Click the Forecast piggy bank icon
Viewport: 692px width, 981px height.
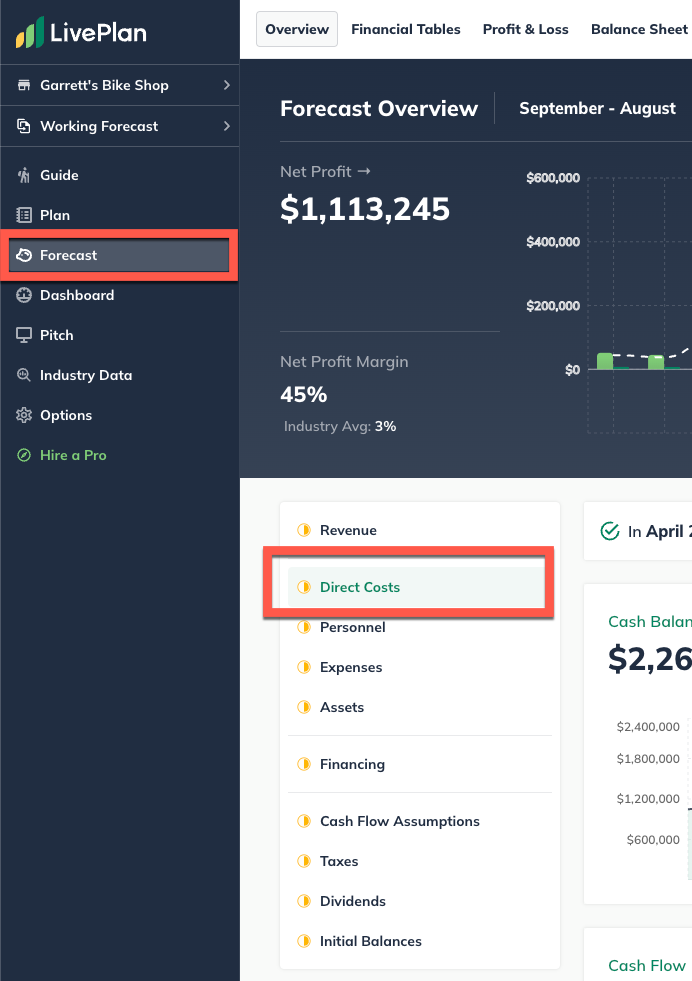point(24,255)
